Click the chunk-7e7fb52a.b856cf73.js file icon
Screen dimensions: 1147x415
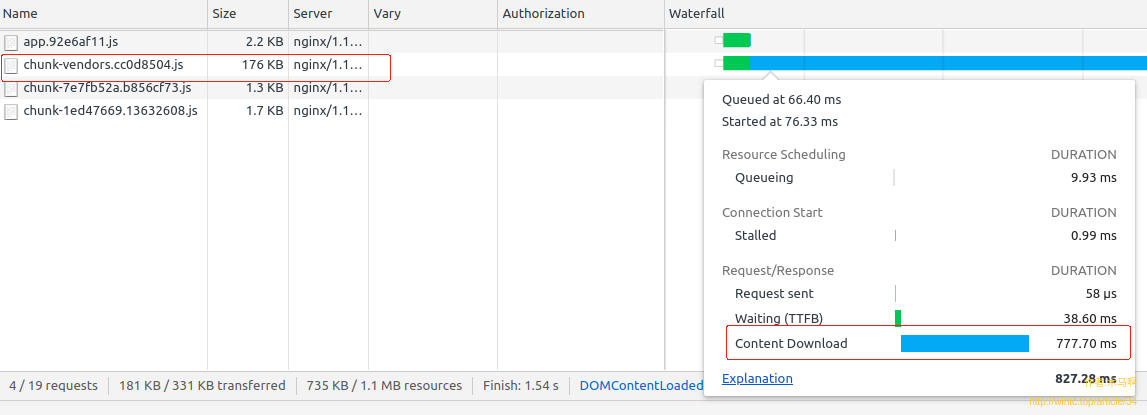(x=11, y=88)
